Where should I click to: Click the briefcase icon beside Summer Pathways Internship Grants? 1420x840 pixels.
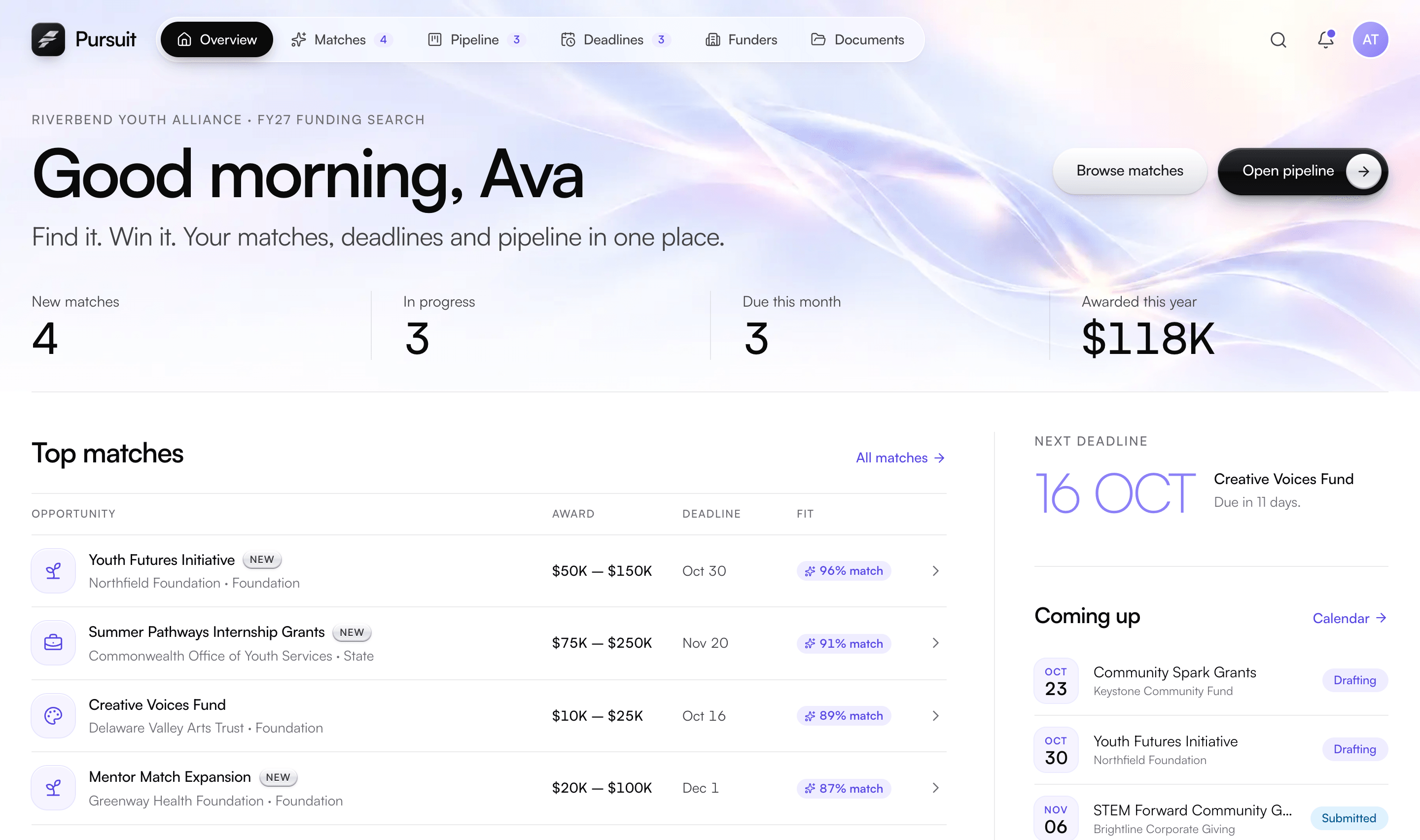point(53,643)
